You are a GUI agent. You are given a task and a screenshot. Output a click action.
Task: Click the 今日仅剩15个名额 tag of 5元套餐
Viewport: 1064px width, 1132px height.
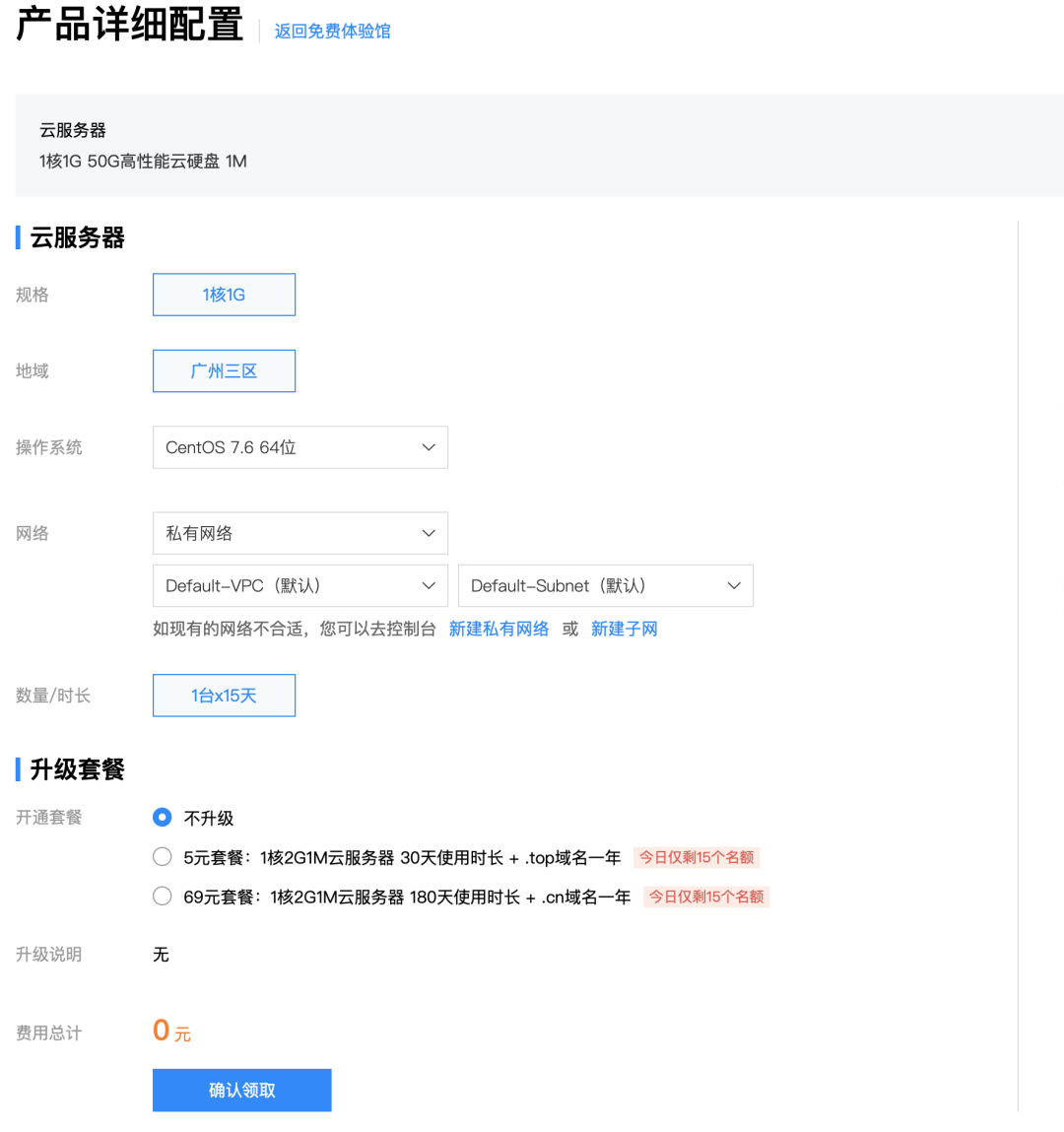697,858
